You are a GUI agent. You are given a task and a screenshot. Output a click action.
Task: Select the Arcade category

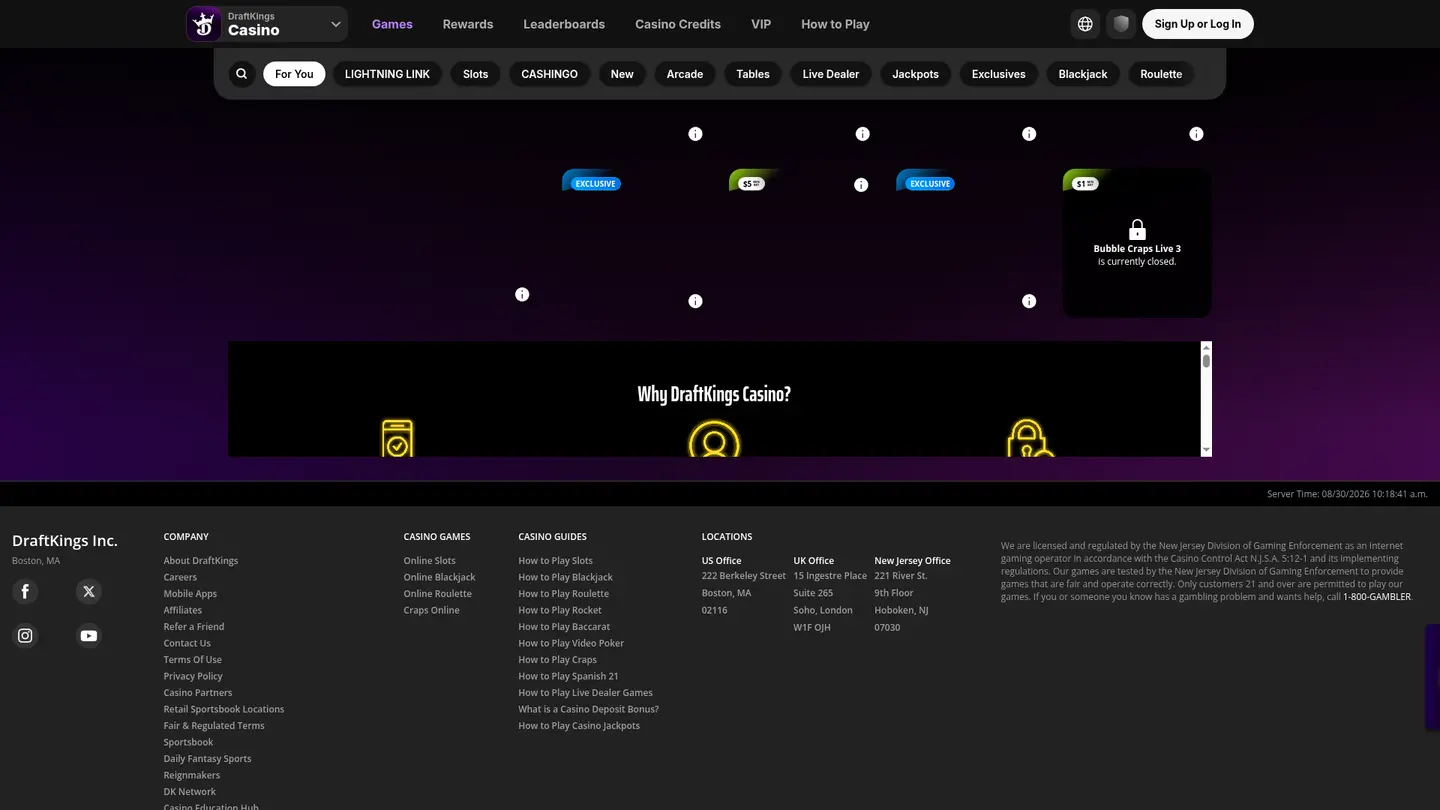tap(685, 74)
